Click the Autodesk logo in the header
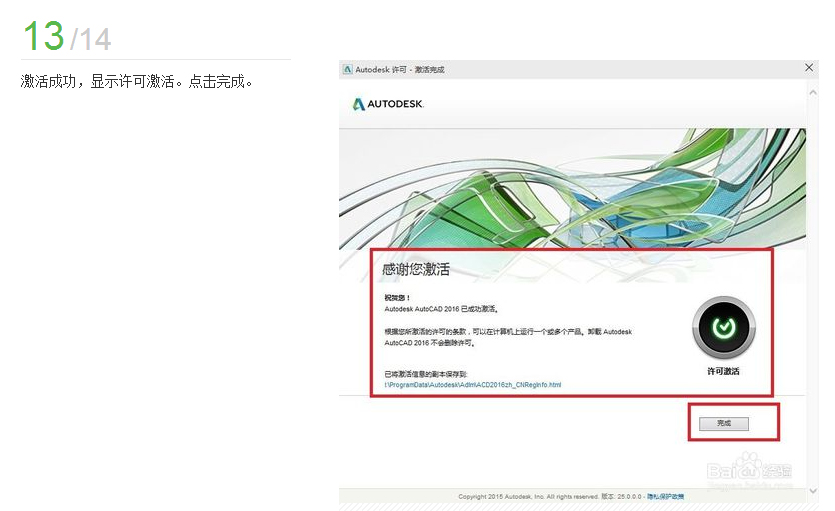Viewport: 835px width, 511px height. click(388, 104)
